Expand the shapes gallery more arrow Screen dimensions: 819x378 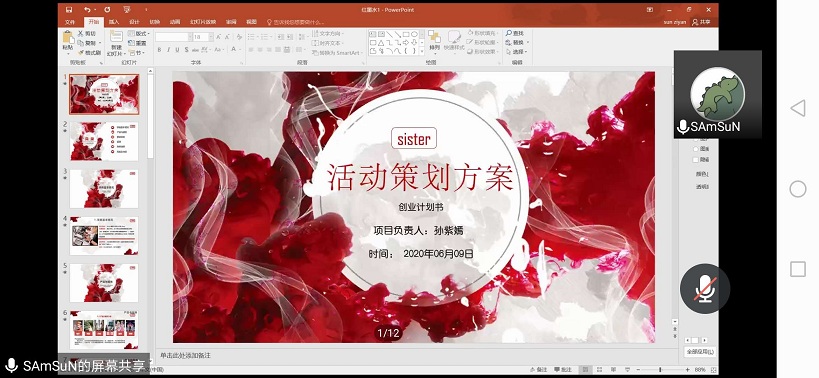point(422,51)
